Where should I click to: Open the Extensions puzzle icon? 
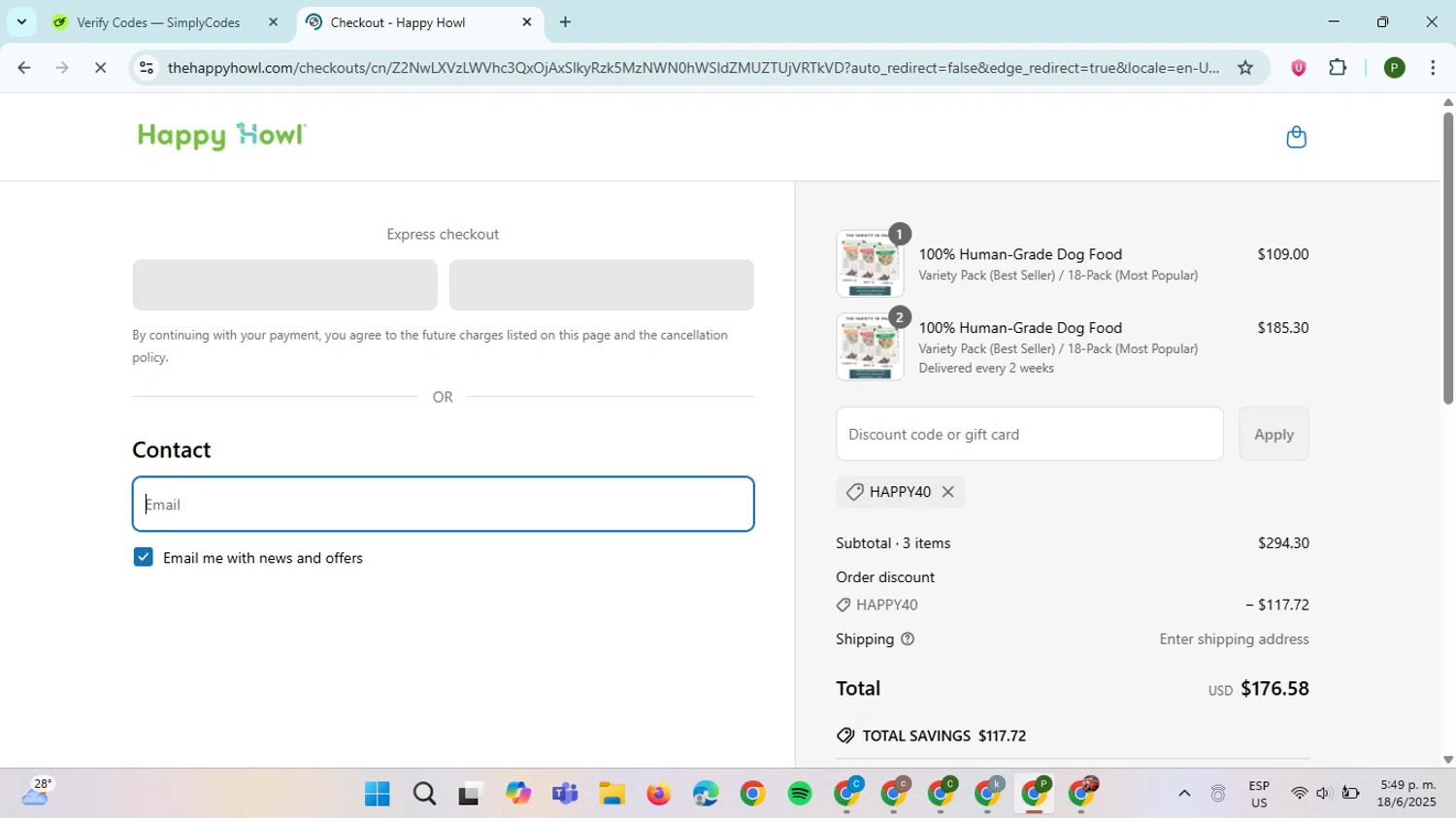1338,68
